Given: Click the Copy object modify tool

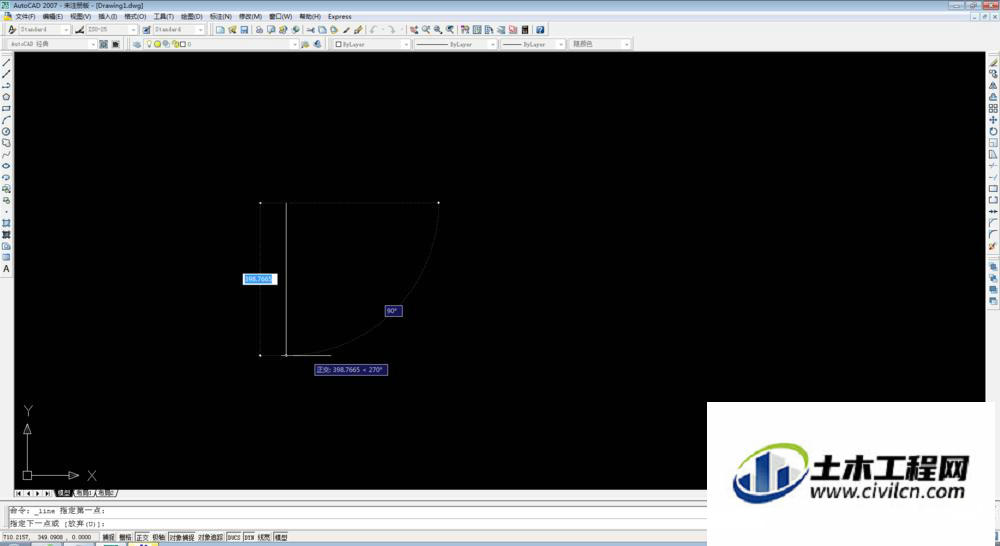Looking at the screenshot, I should pos(993,74).
